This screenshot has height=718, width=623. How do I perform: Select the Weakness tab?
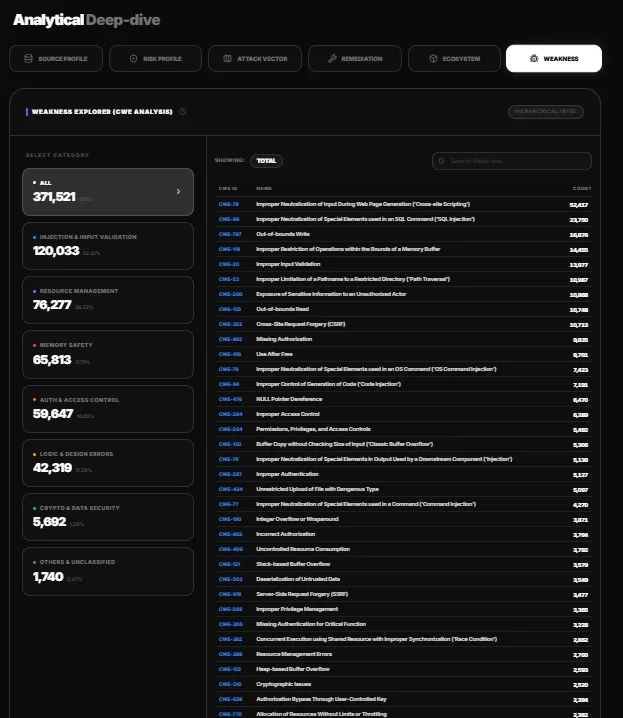point(554,59)
